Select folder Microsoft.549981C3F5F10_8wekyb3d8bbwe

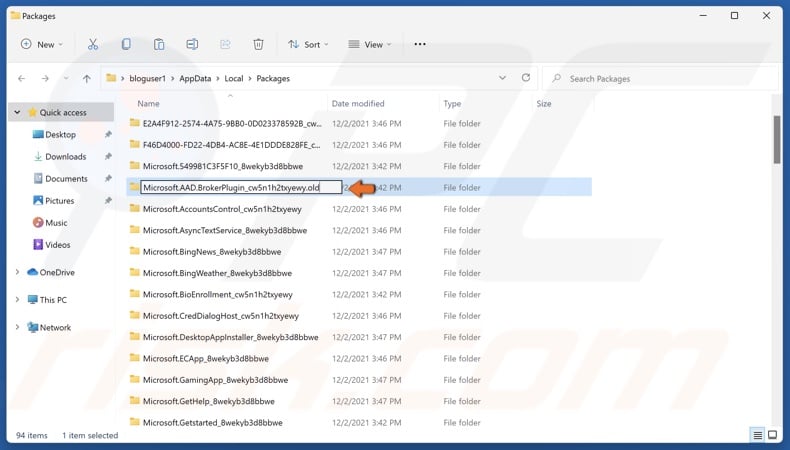click(223, 166)
